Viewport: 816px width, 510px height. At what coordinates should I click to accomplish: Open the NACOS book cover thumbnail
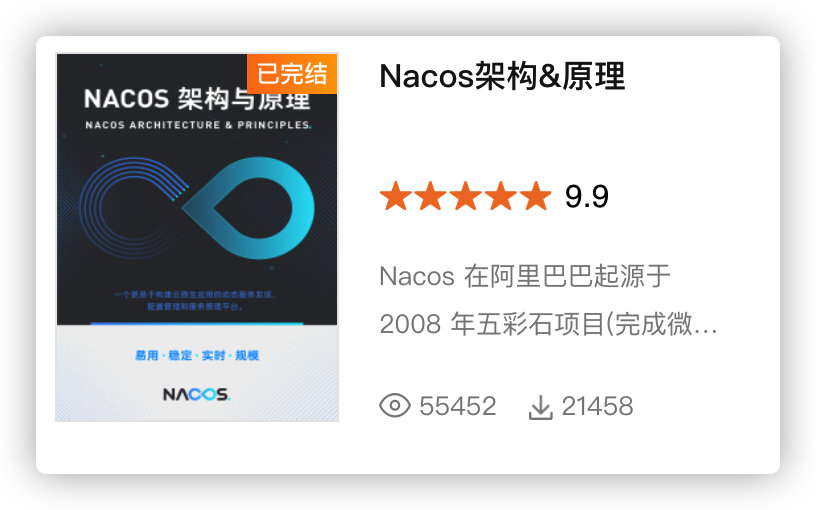pyautogui.click(x=197, y=237)
